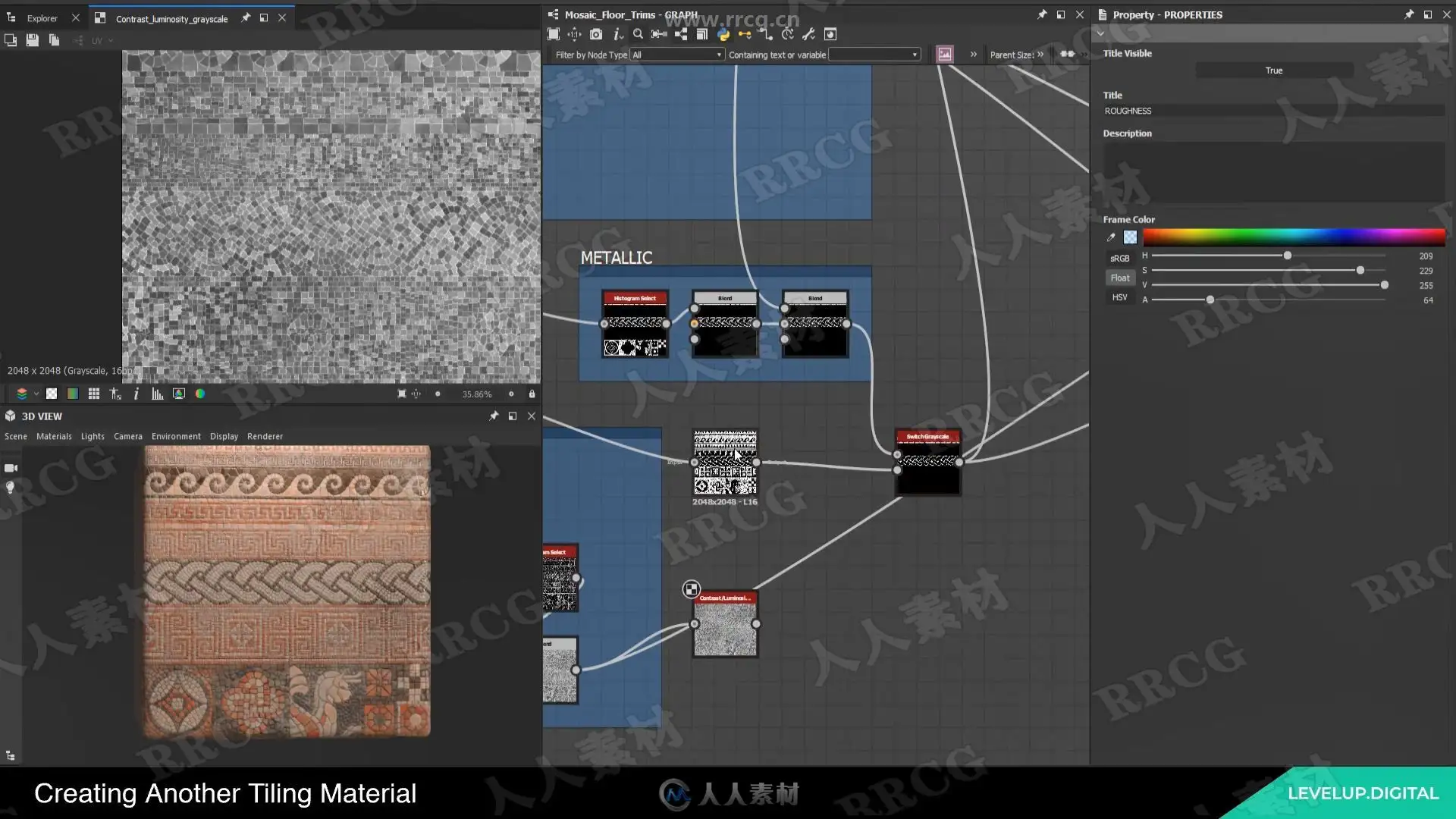Toggle tiling grid icon in 2D view
Screen dimensions: 1456x819
coord(93,394)
